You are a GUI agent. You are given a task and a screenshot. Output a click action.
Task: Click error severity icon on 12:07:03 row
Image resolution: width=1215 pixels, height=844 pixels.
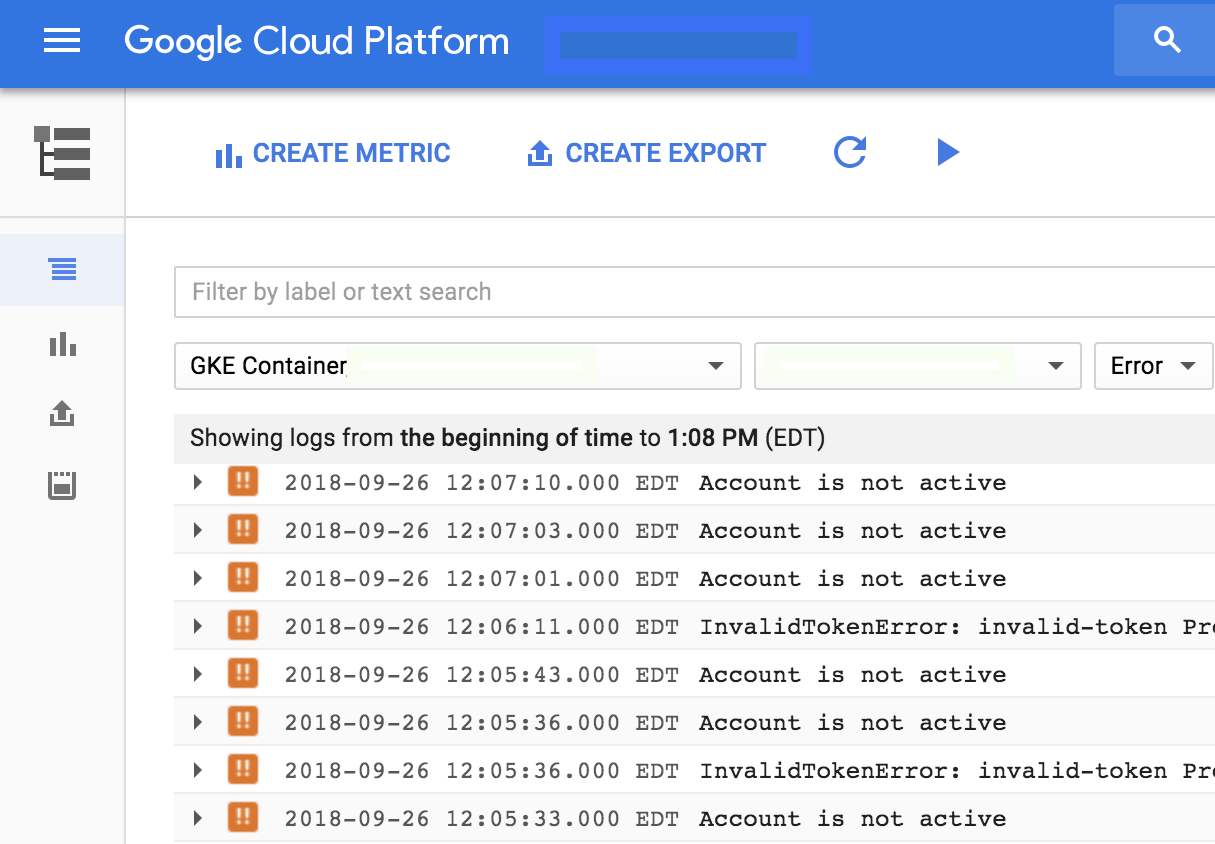[242, 530]
